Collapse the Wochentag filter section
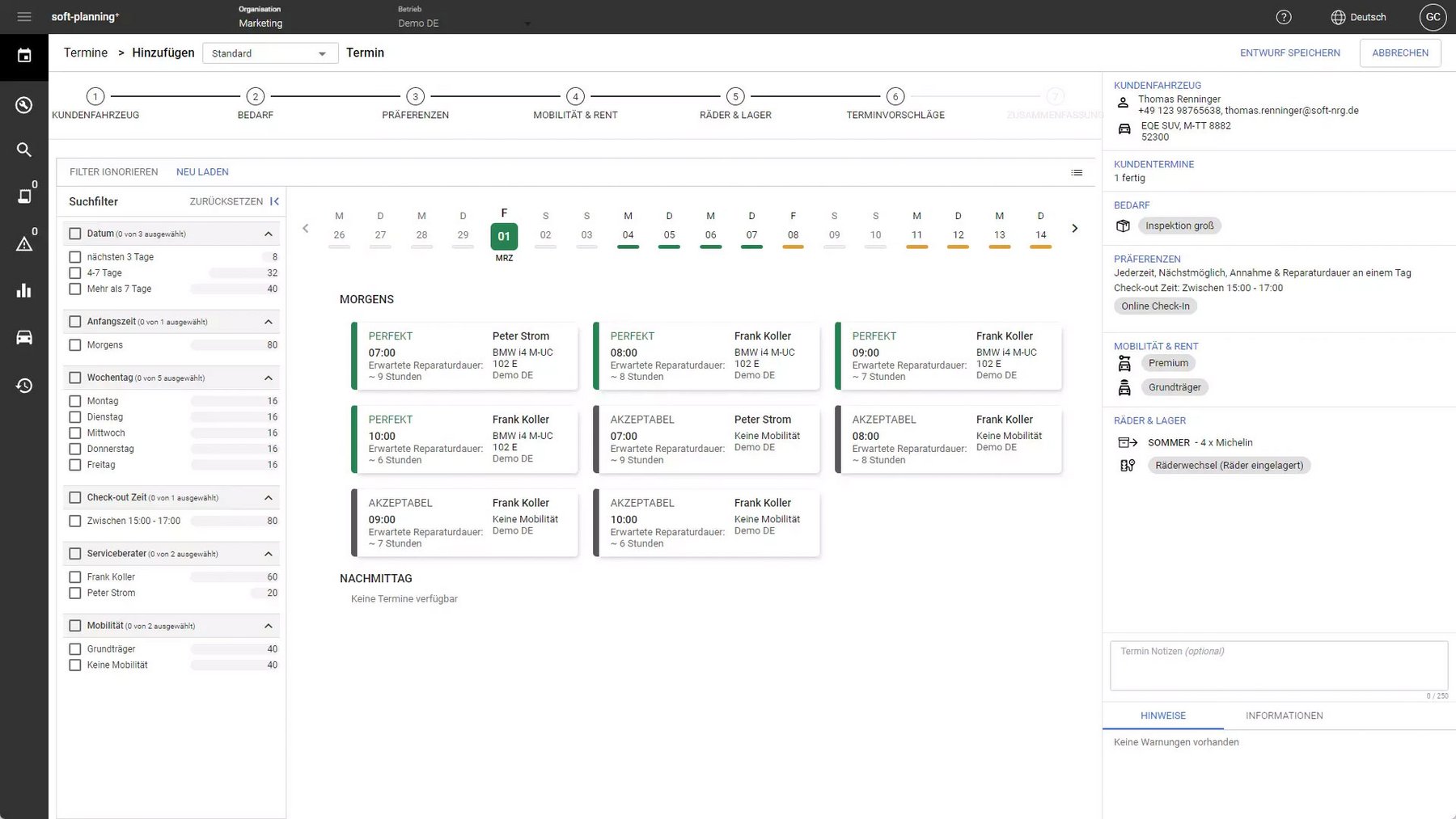Image resolution: width=1456 pixels, height=819 pixels. [x=269, y=378]
